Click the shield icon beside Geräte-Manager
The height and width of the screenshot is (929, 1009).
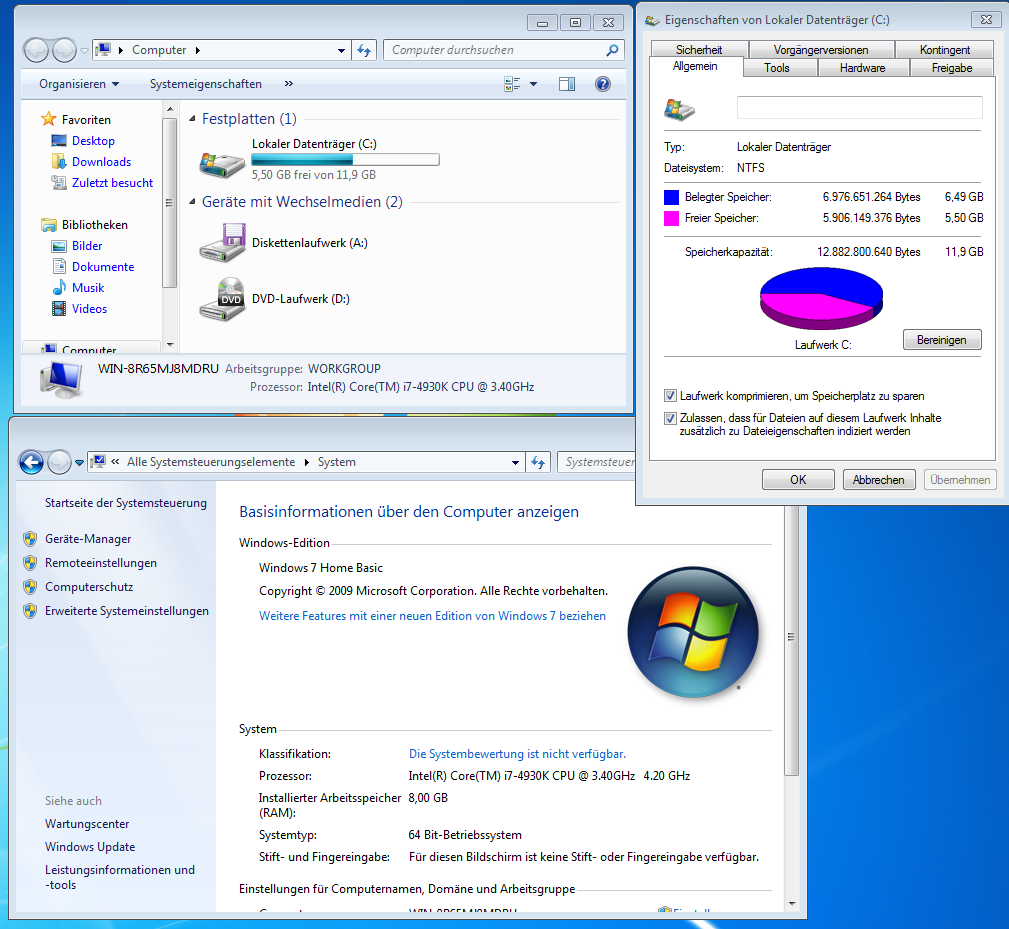click(30, 538)
